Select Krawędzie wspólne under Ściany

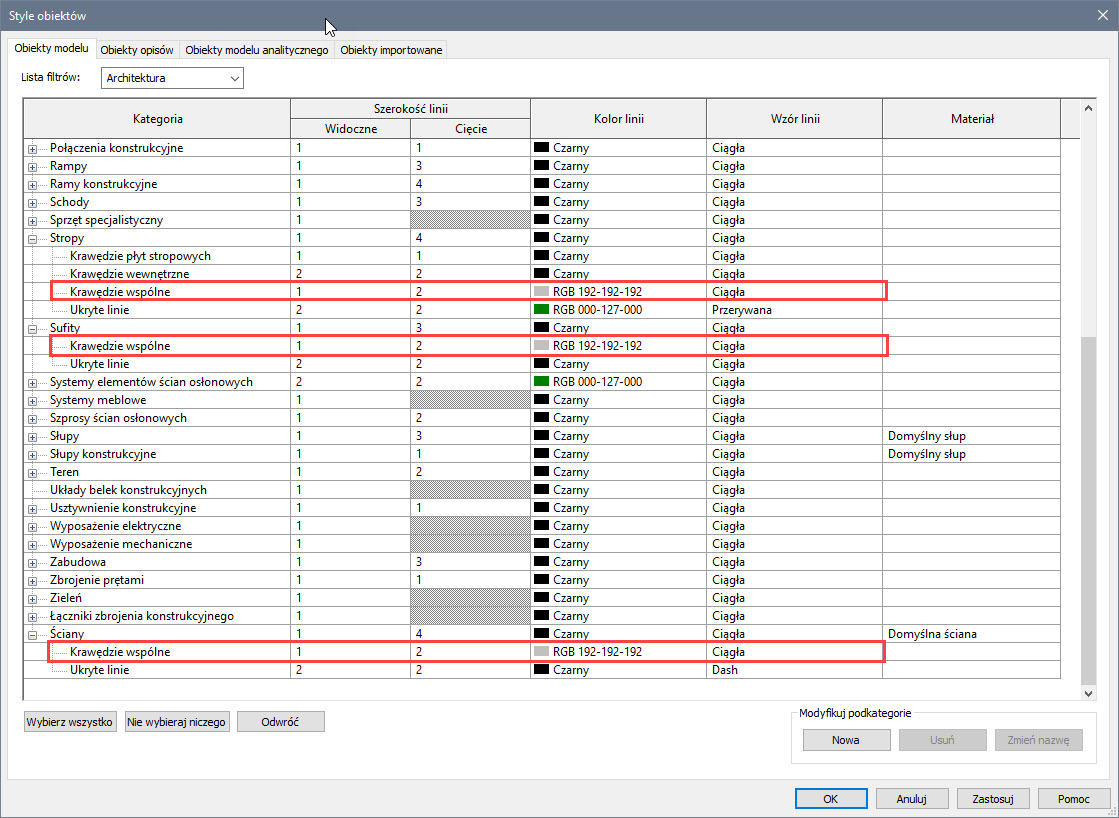click(x=120, y=652)
